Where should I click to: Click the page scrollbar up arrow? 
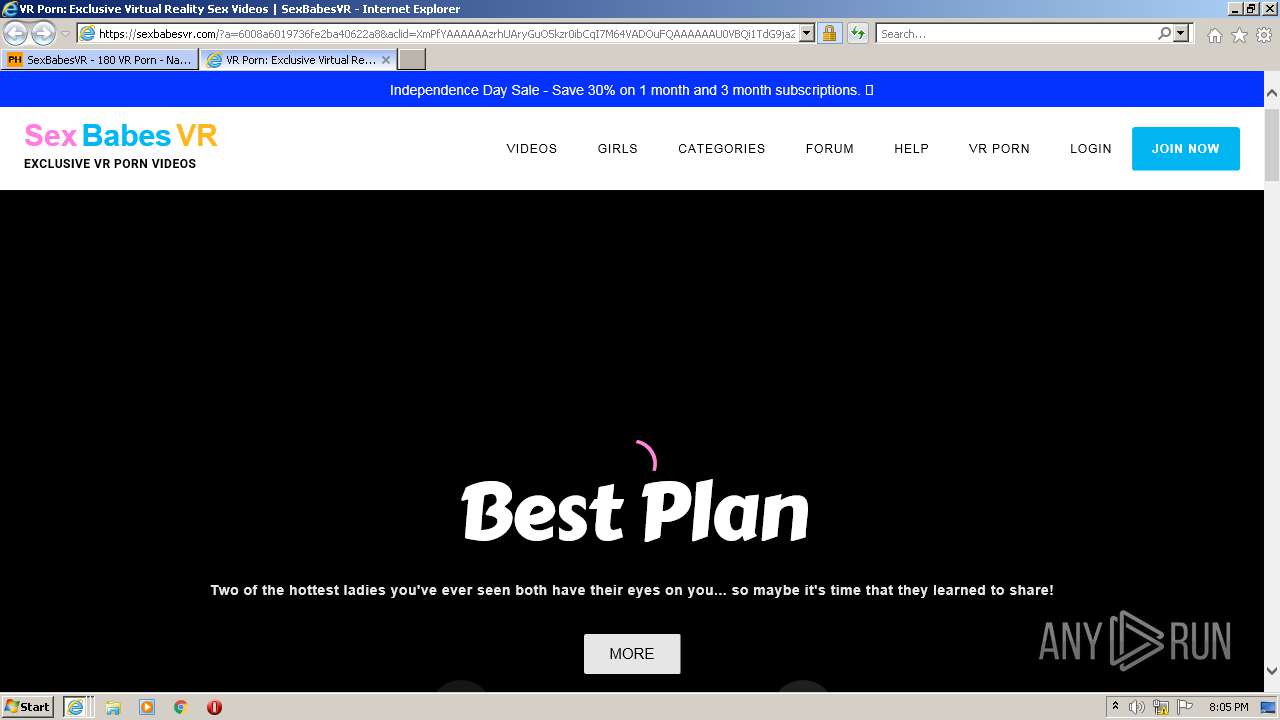point(1272,92)
